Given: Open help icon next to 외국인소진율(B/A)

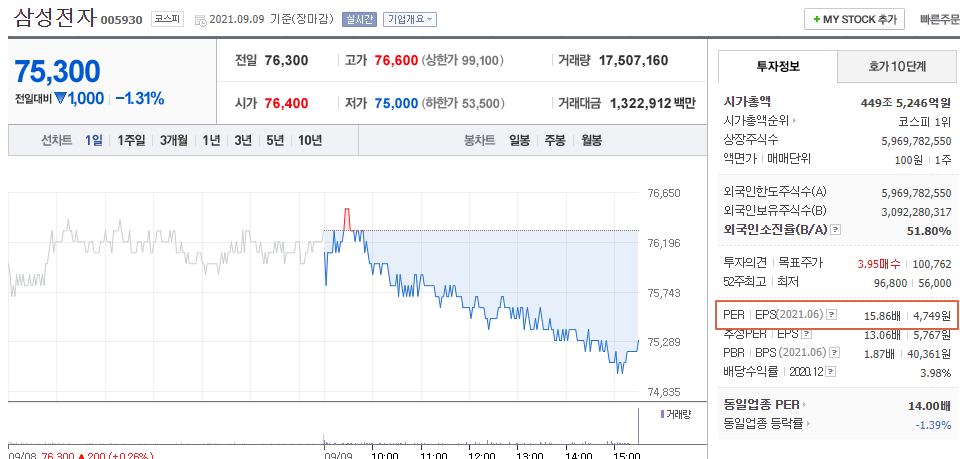Looking at the screenshot, I should point(836,230).
